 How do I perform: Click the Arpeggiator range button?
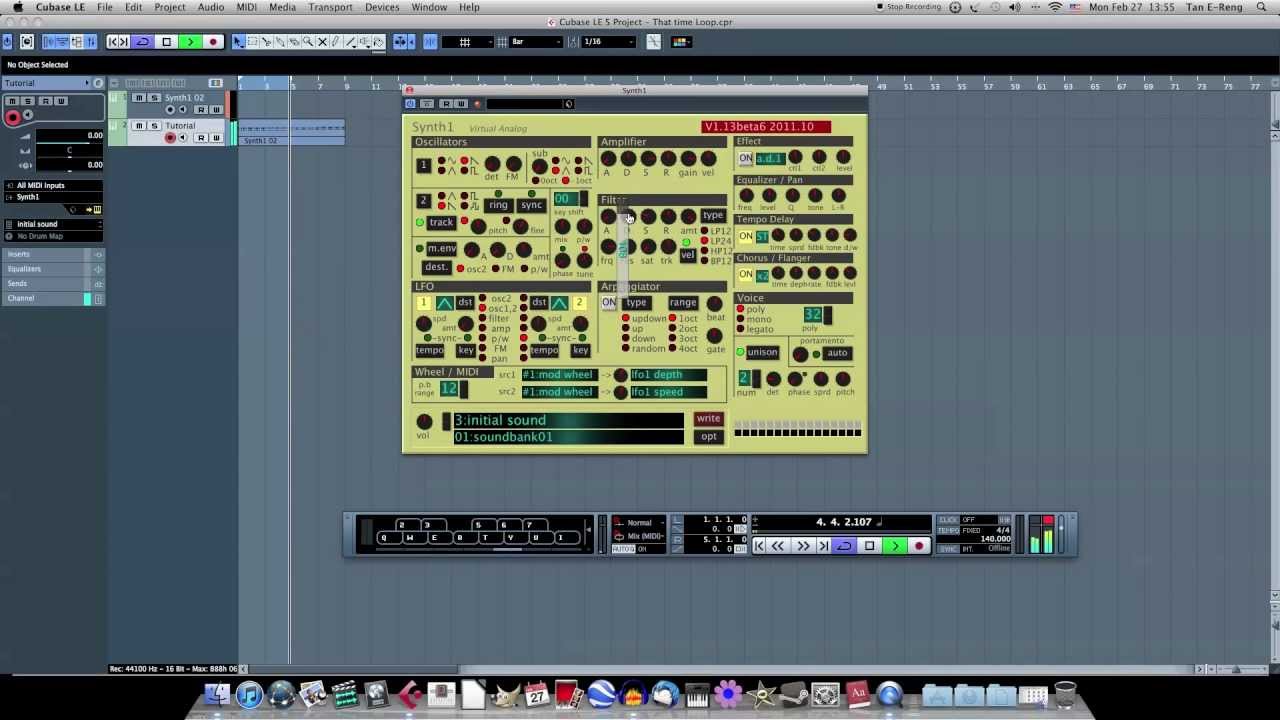click(683, 303)
